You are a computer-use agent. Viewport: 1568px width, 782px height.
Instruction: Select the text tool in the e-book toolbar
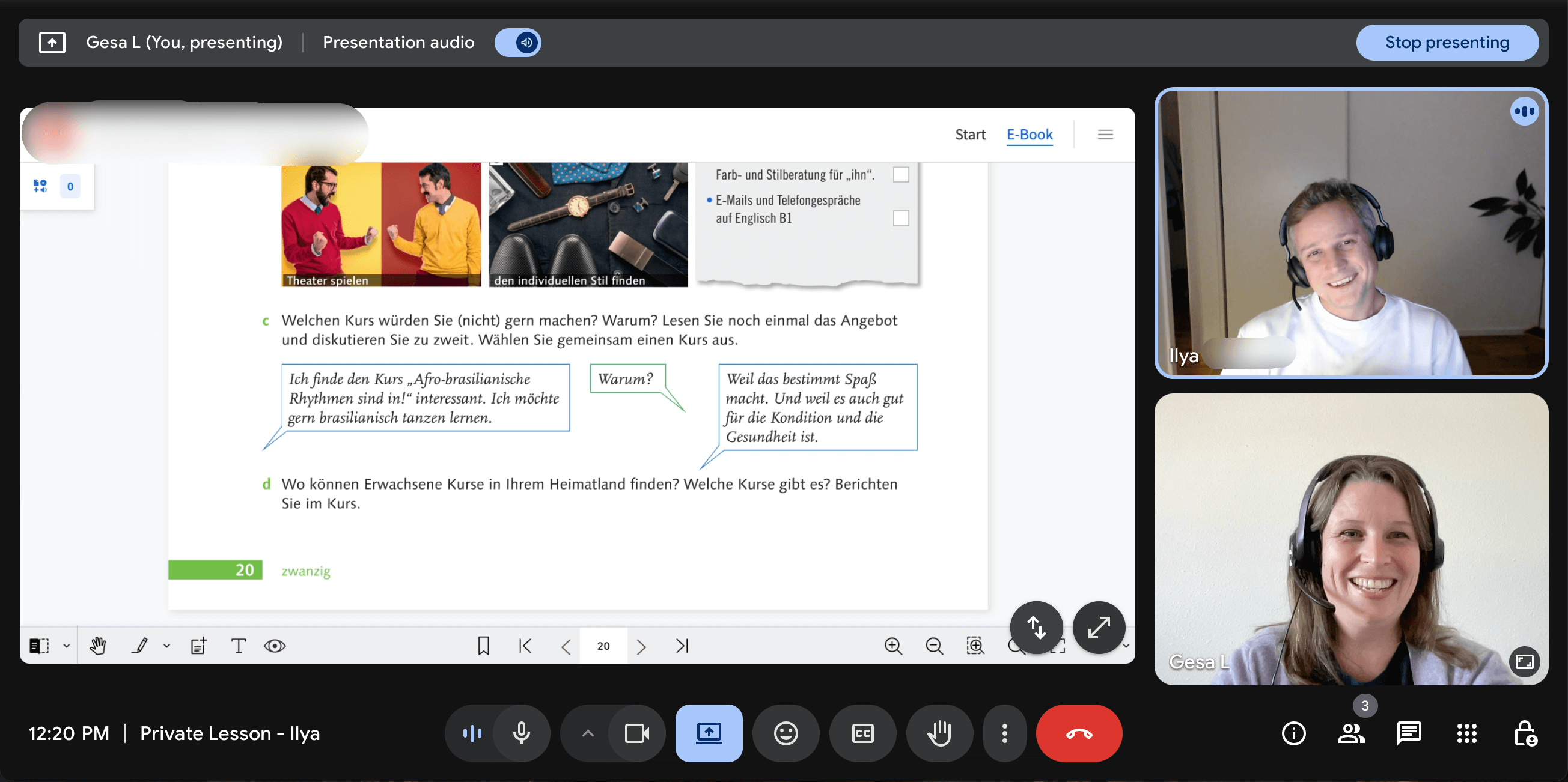coord(238,645)
